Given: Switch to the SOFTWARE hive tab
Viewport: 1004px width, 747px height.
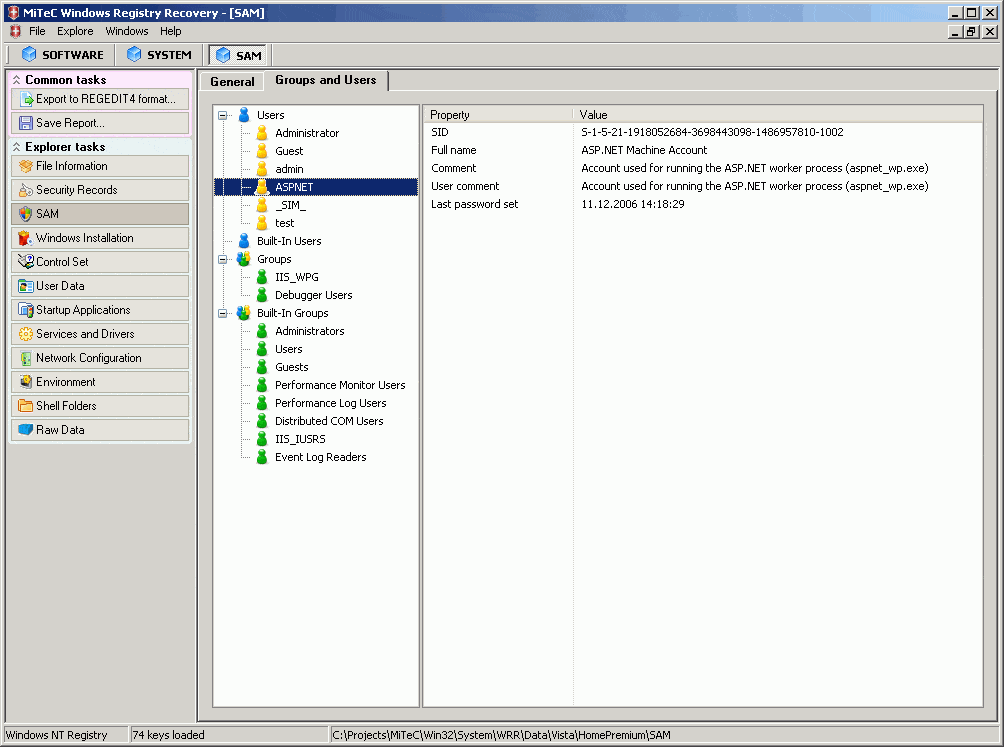Looking at the screenshot, I should 62,55.
